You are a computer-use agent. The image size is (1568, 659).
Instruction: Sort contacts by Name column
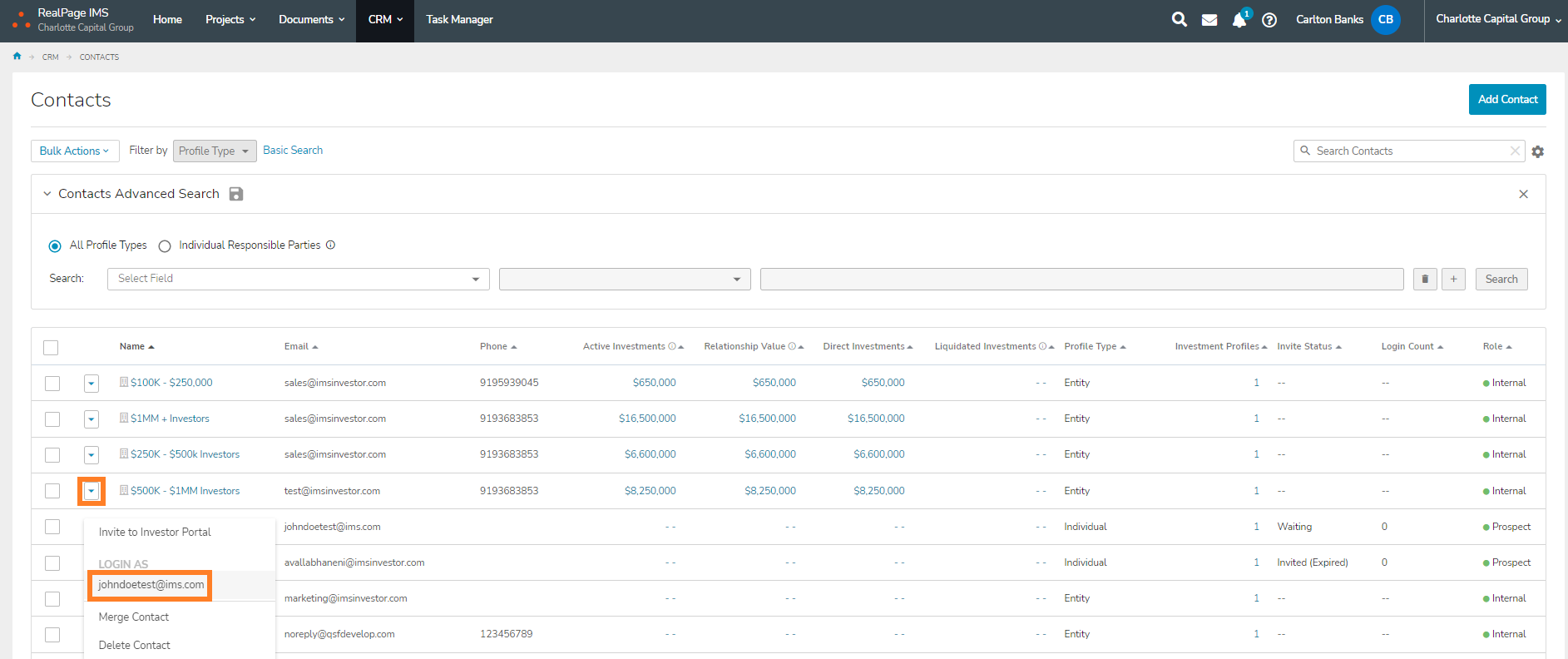point(136,346)
